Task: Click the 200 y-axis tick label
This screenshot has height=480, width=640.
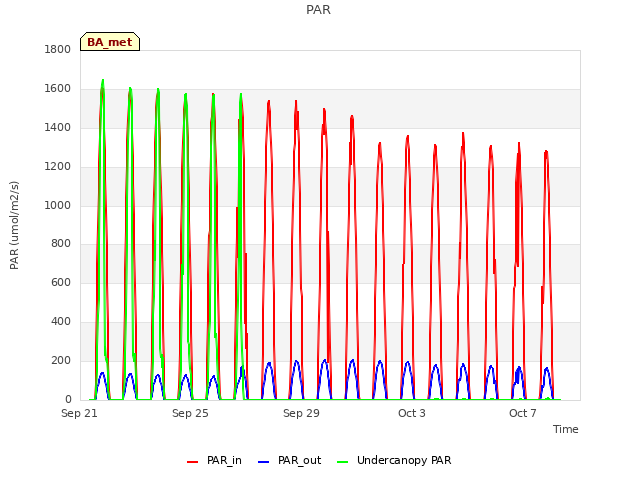Action: coord(61,360)
